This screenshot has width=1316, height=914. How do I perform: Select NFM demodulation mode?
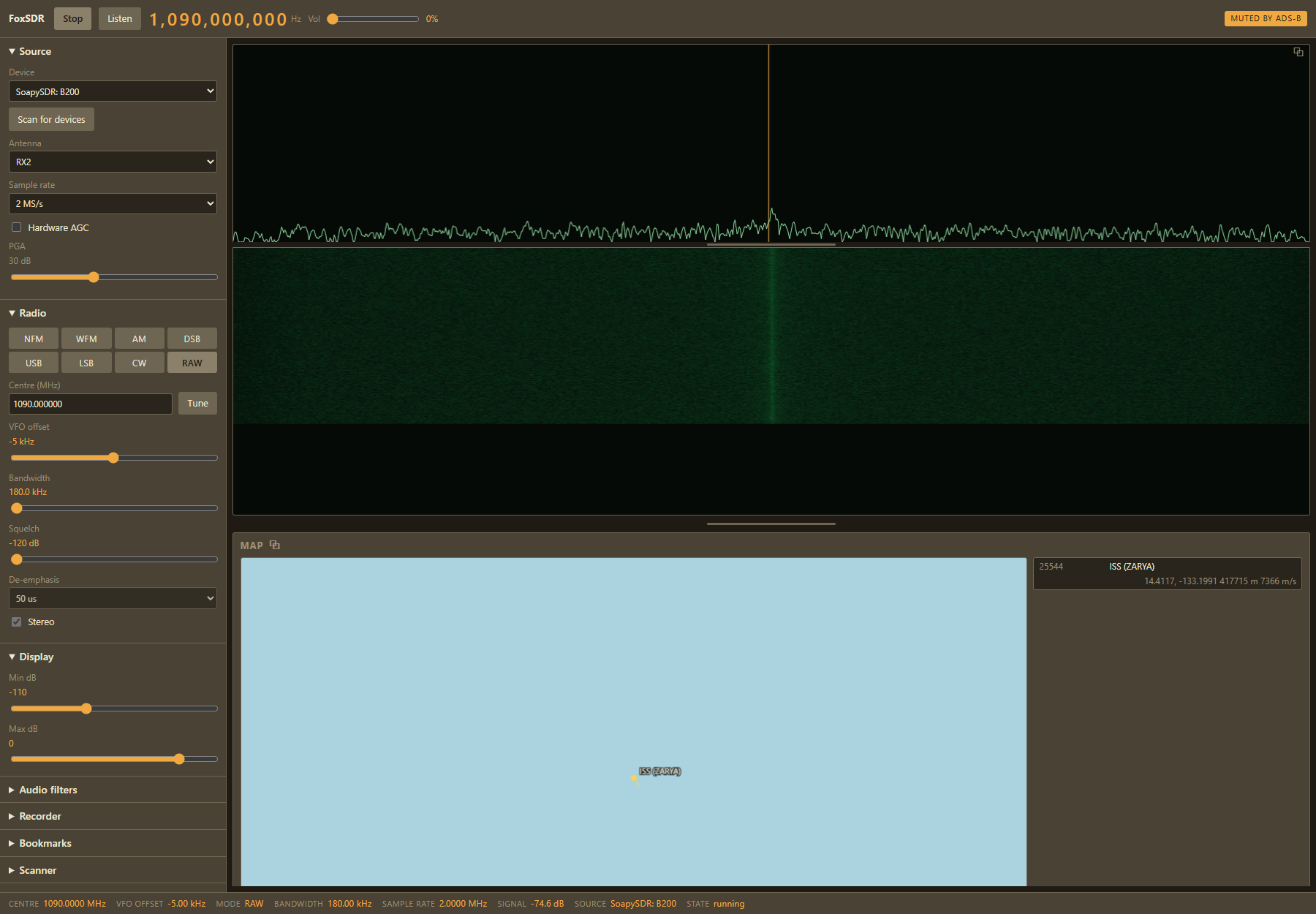[x=34, y=339]
